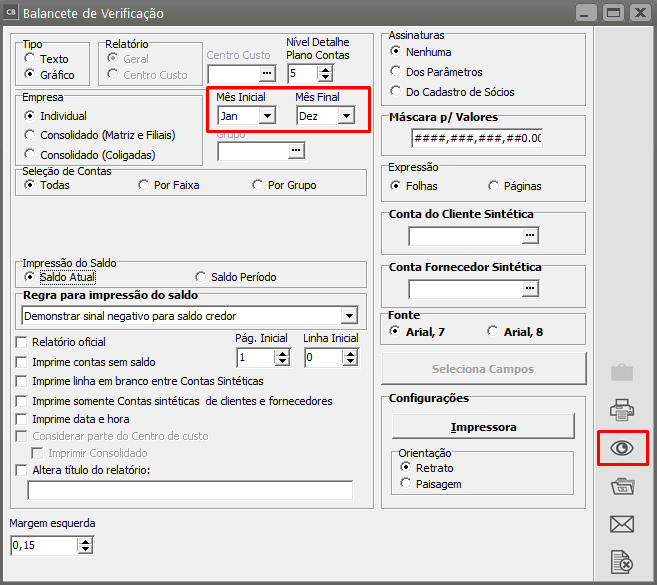Click the document with X icon
Screen dimensions: 657x585
pyautogui.click(x=622, y=562)
